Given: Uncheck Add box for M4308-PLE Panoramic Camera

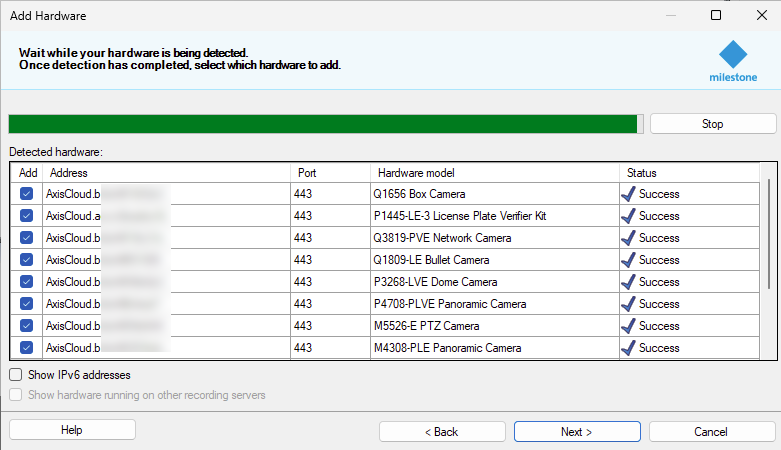Looking at the screenshot, I should pos(26,347).
